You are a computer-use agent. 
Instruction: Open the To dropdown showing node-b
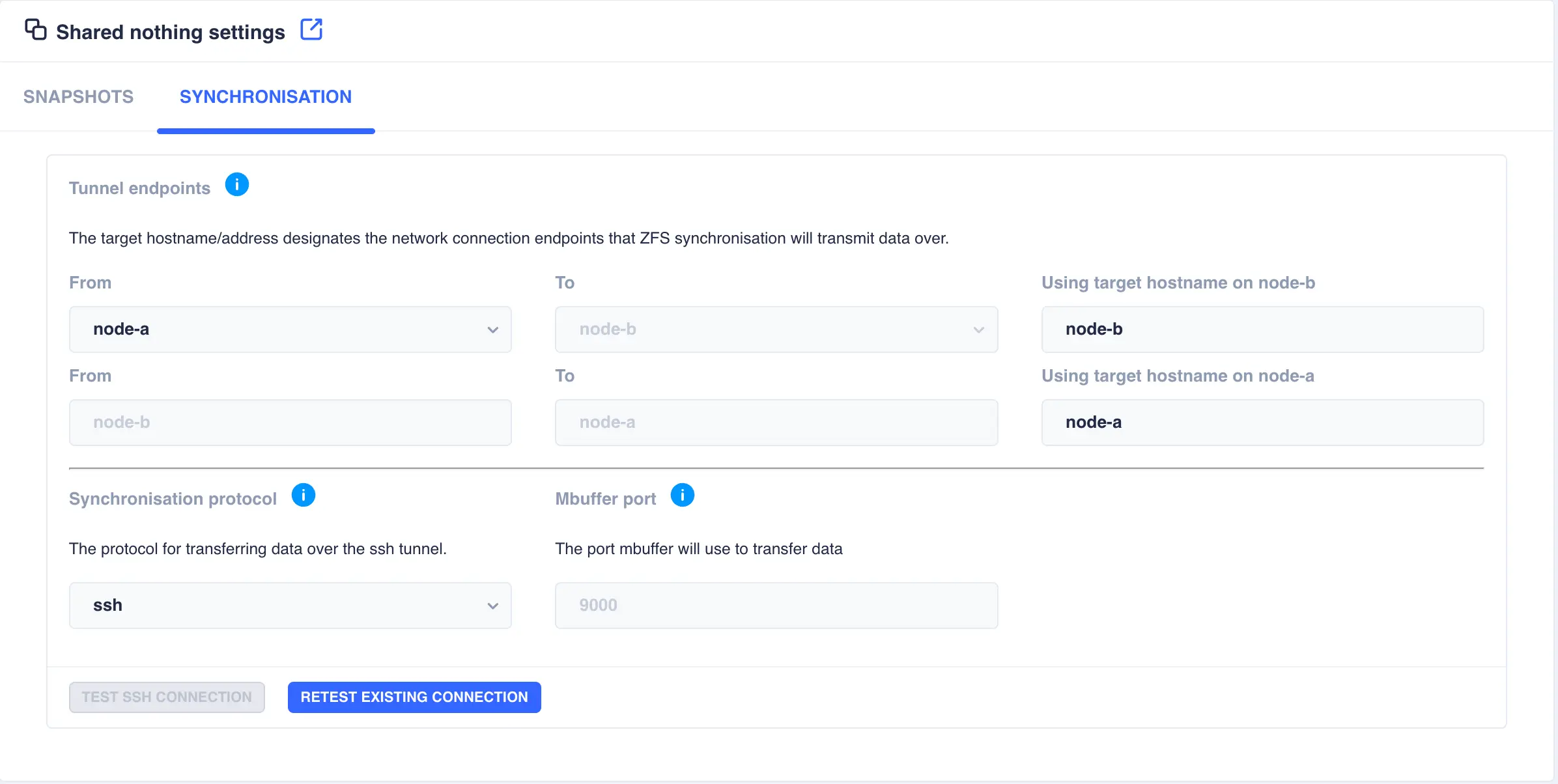click(x=776, y=329)
